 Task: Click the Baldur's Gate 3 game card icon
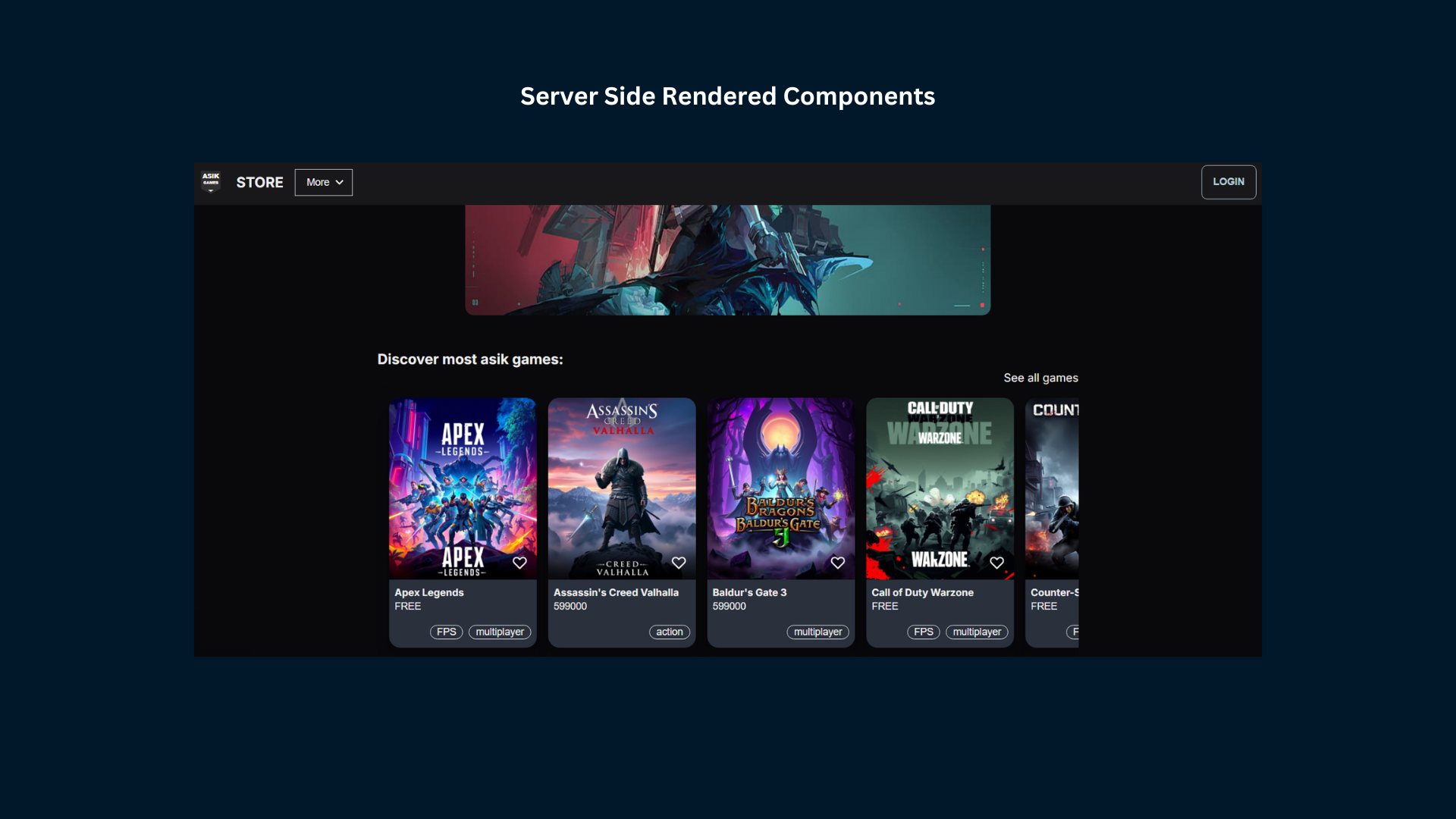(x=837, y=562)
